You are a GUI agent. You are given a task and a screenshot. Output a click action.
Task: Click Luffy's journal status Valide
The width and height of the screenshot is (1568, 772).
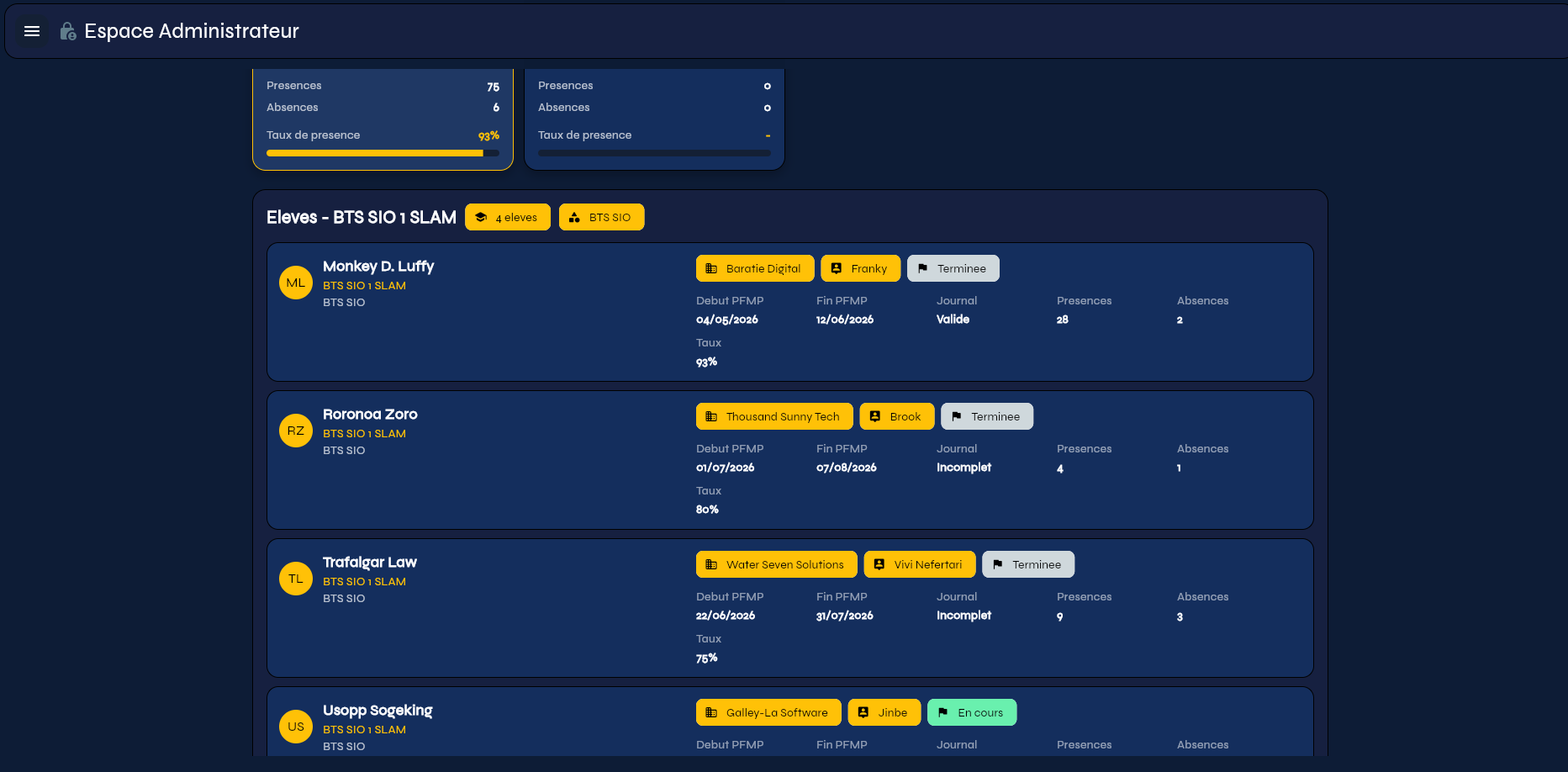pyautogui.click(x=953, y=320)
